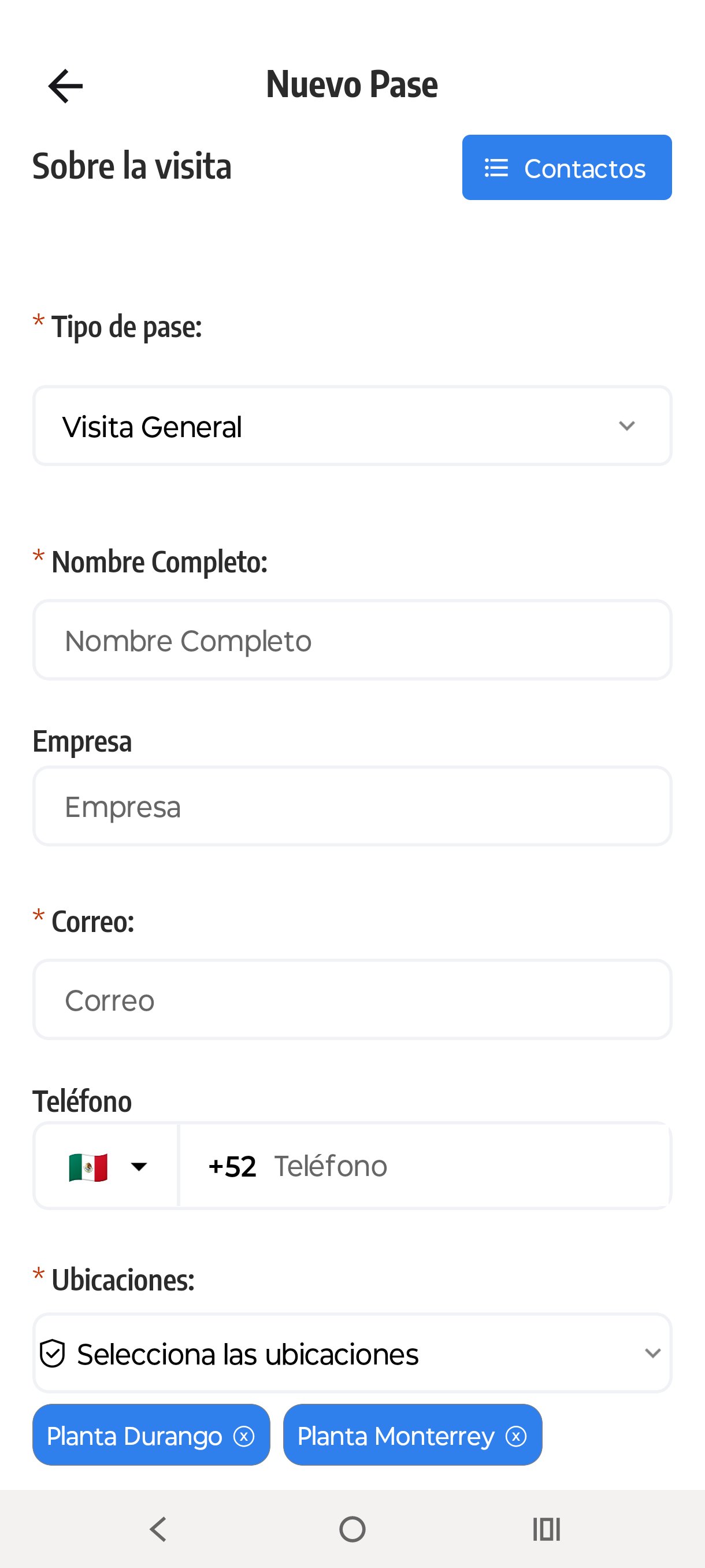
Task: Remove the Planta Durango chip
Action: [244, 1437]
